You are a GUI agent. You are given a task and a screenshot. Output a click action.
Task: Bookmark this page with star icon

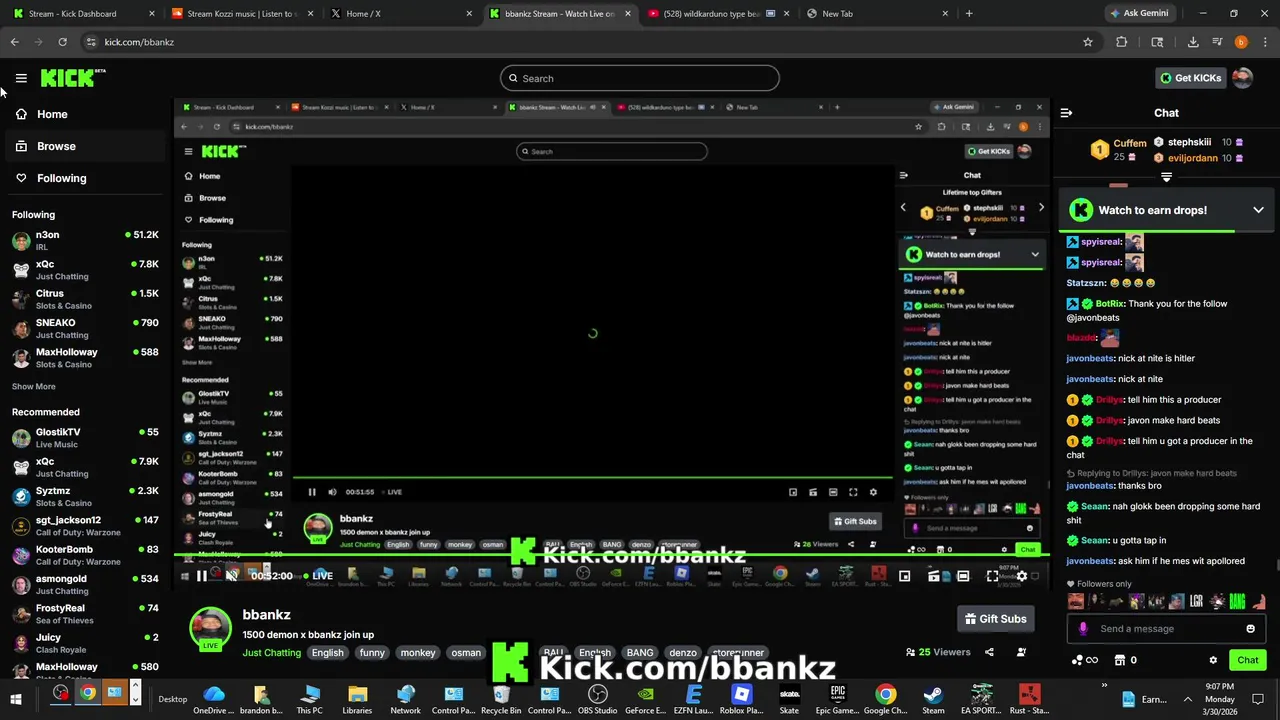pos(1088,42)
